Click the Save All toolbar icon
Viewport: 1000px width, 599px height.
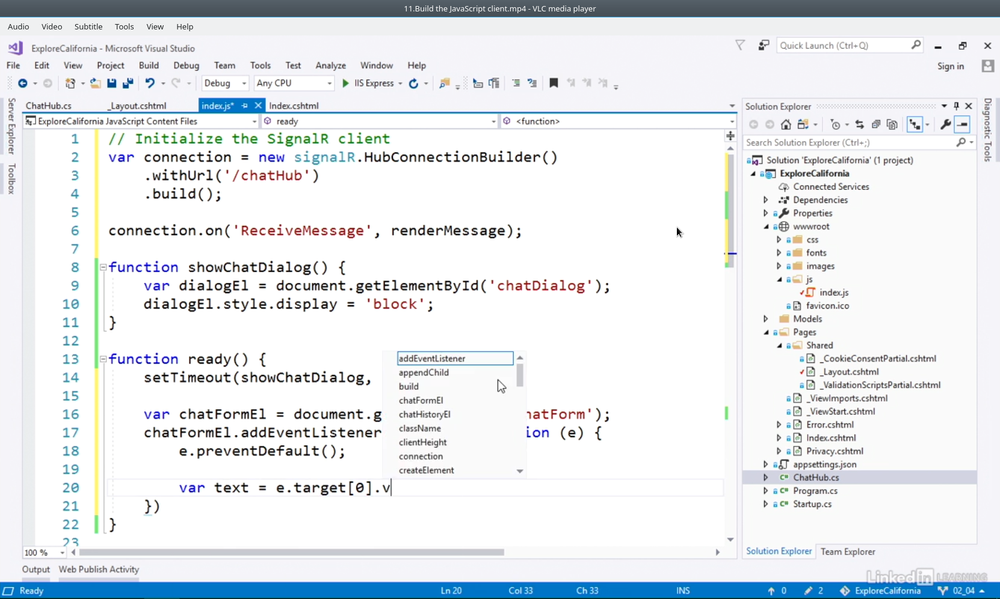(127, 84)
